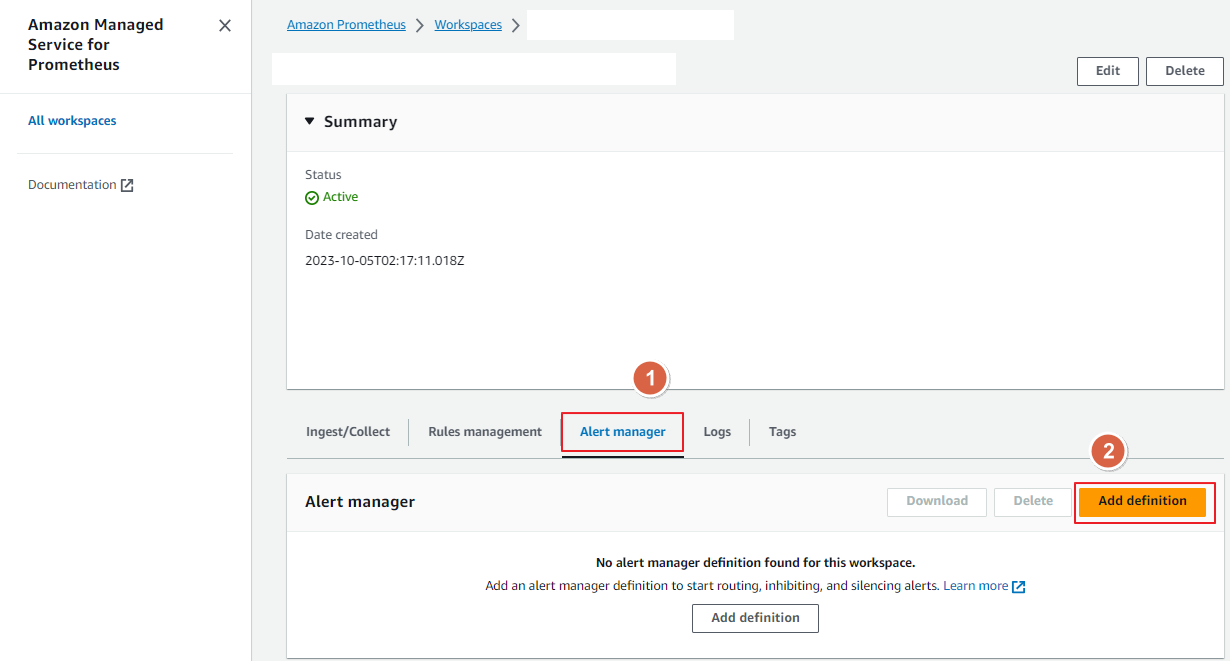Go to the Amazon Prometheus breadcrumb
The image size is (1230, 661).
point(346,25)
